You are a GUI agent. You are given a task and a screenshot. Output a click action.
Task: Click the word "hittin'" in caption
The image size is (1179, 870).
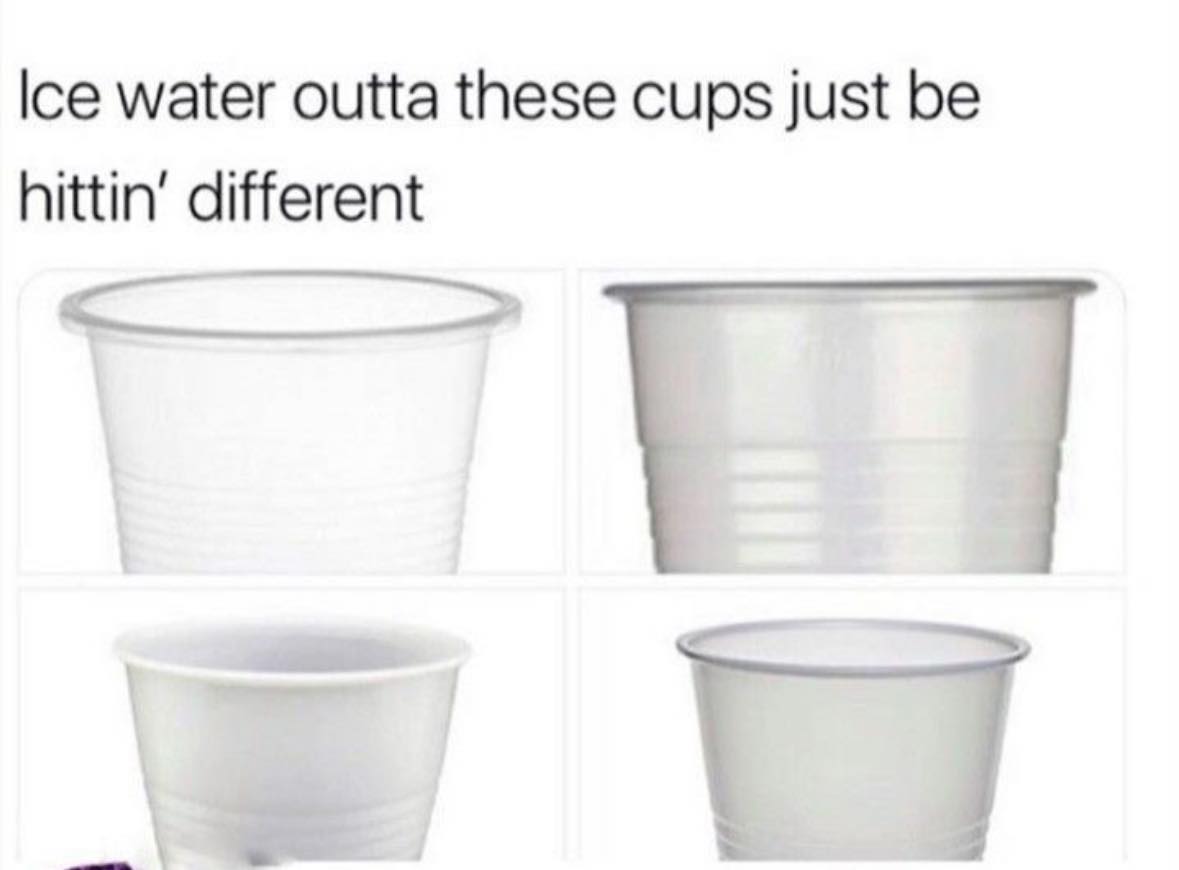(99, 198)
